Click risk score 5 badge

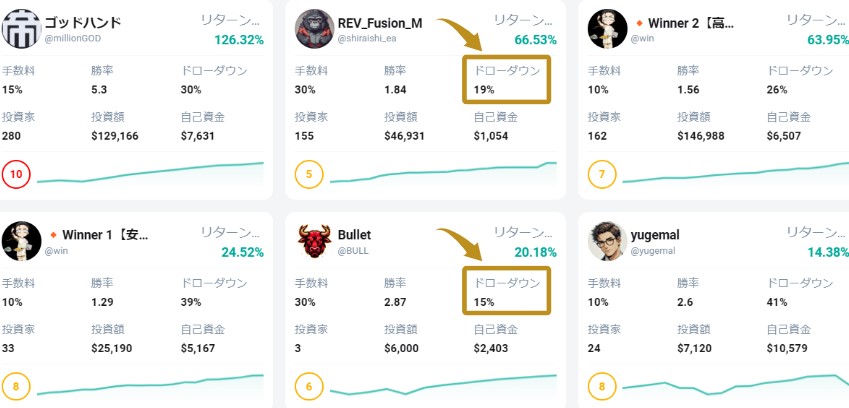(x=311, y=176)
